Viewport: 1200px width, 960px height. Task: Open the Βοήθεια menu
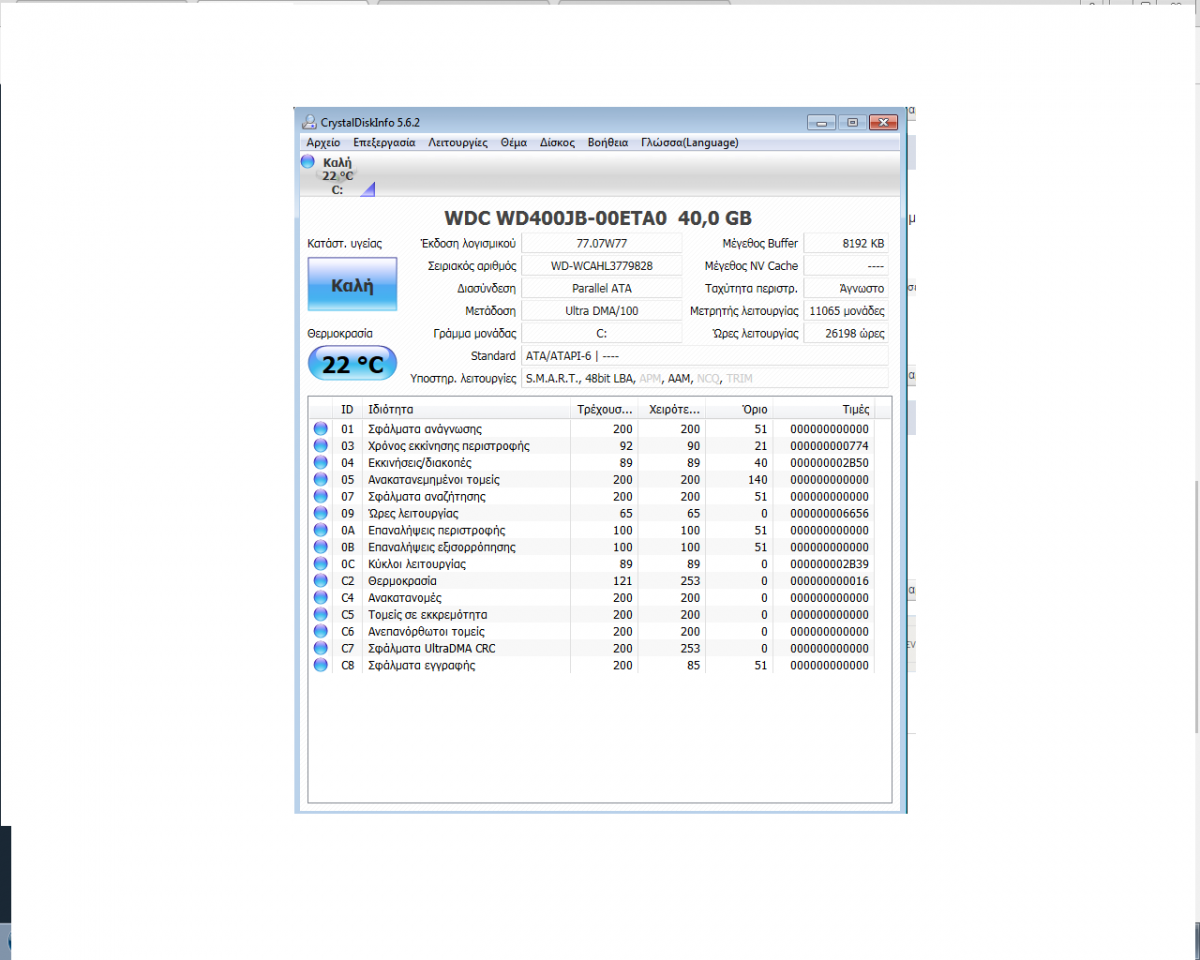point(608,143)
